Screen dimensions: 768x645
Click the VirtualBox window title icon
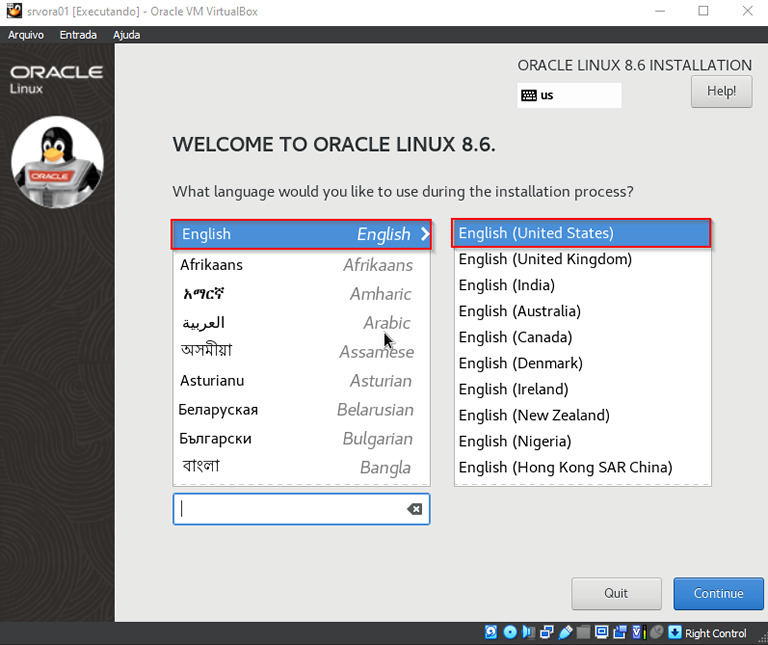tap(14, 11)
